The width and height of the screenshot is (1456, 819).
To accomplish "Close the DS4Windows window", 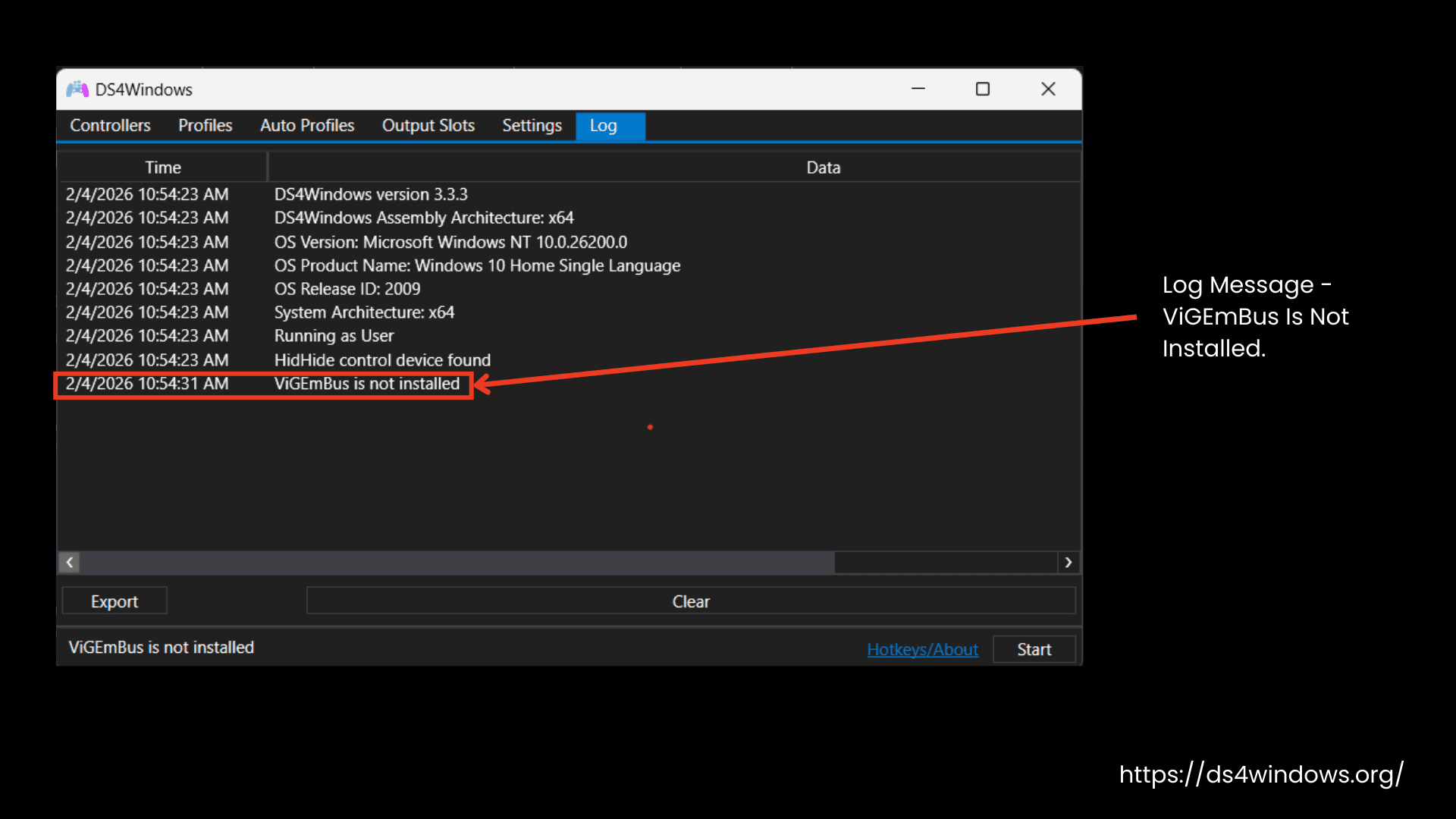I will 1048,89.
